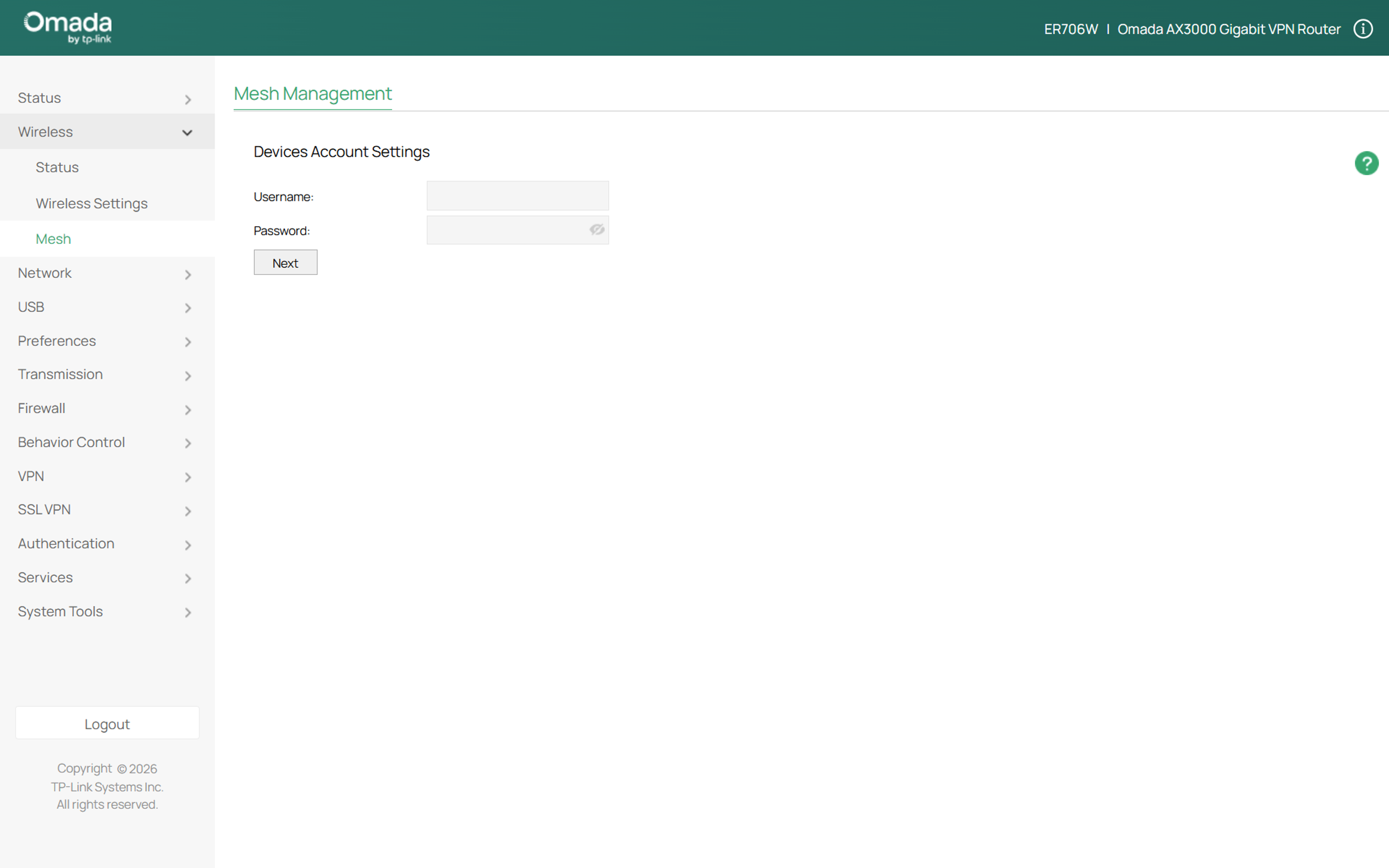
Task: Collapse the Wireless menu chevron
Action: (x=187, y=132)
